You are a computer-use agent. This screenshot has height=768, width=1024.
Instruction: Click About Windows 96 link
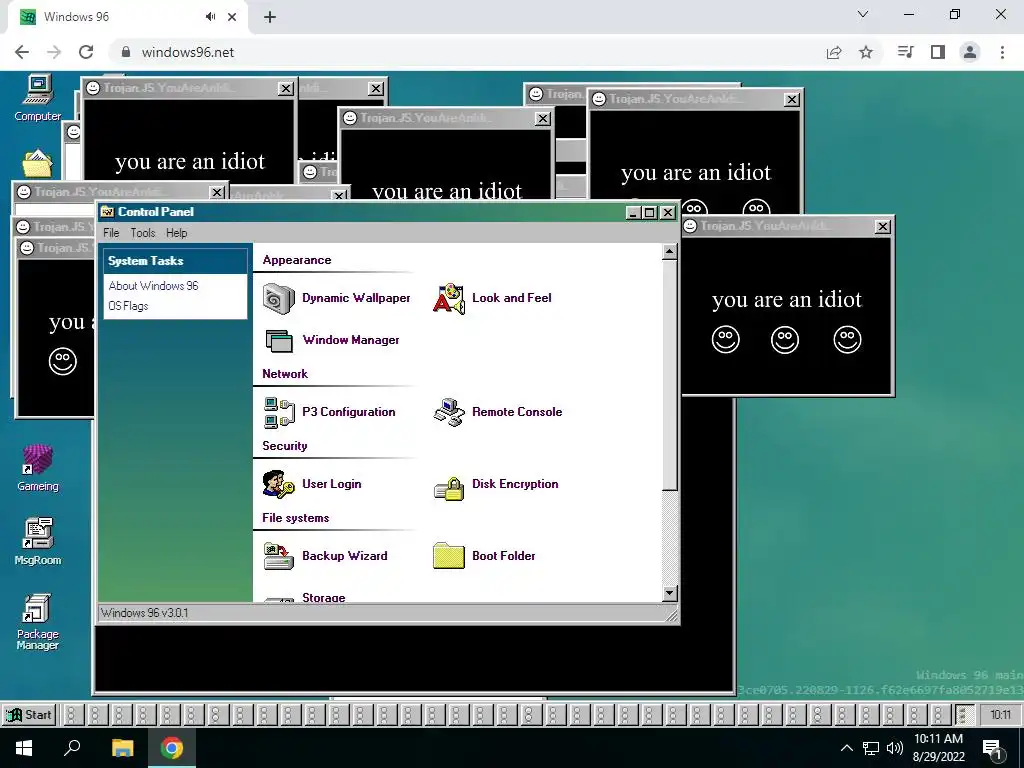tap(153, 286)
